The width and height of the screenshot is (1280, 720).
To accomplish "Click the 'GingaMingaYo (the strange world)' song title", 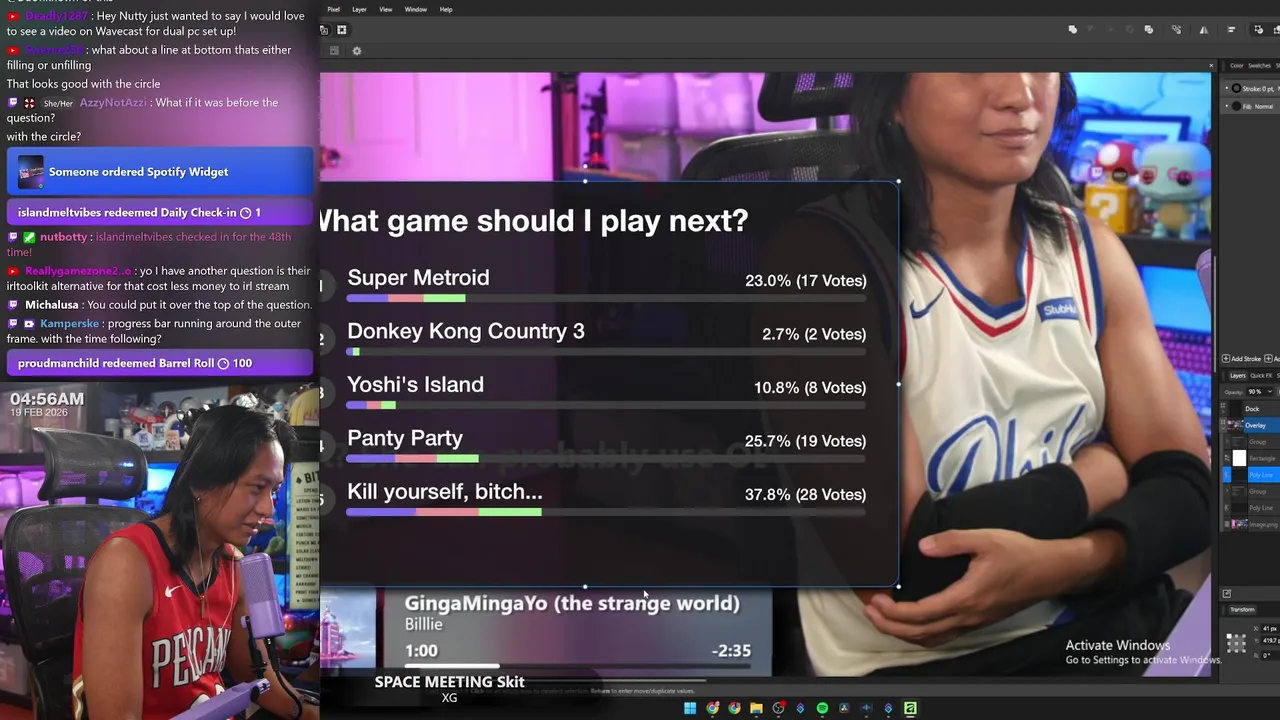I will pos(572,603).
